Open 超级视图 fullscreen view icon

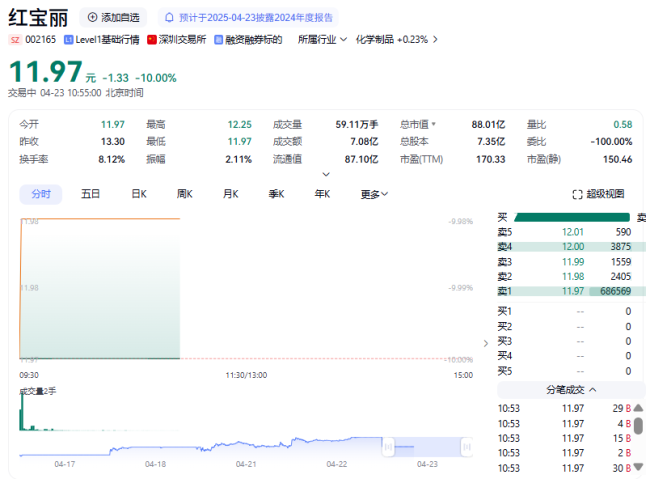577,194
